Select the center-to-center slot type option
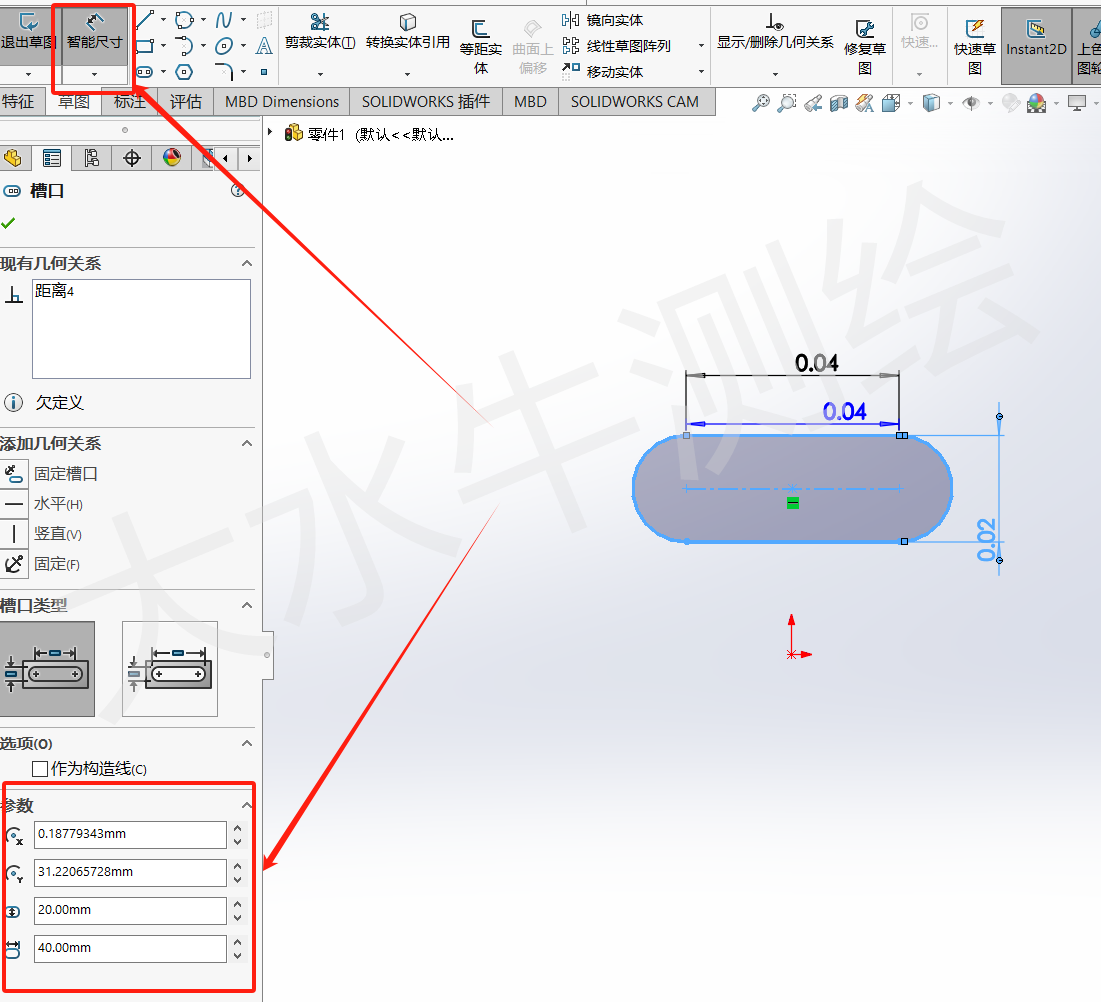This screenshot has width=1101, height=1002. tap(49, 667)
